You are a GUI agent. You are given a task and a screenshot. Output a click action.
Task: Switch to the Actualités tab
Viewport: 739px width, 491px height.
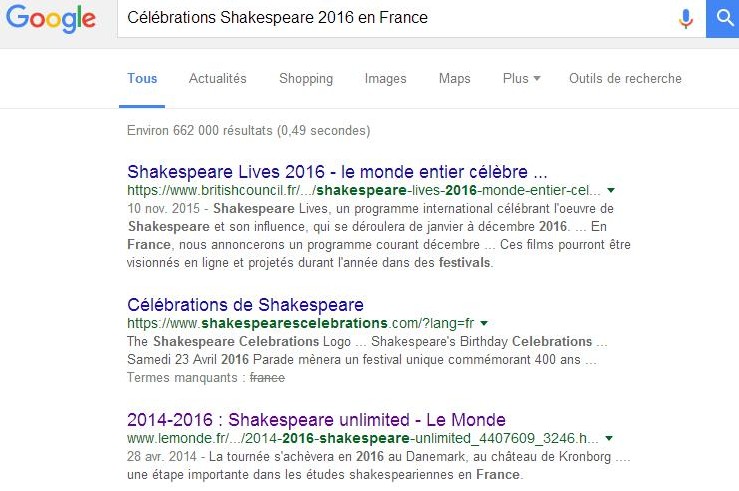pos(217,79)
